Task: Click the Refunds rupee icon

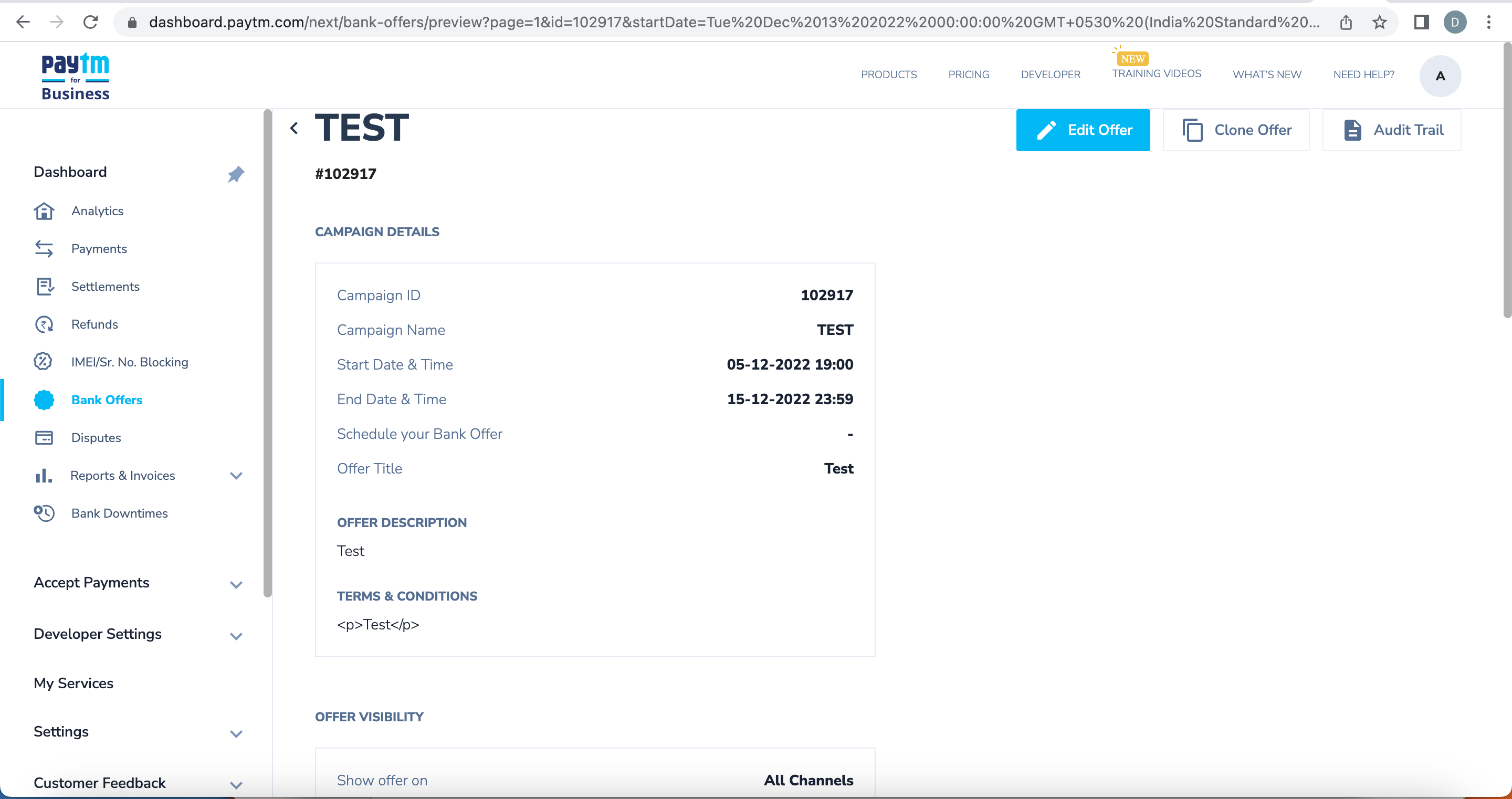Action: click(x=44, y=324)
